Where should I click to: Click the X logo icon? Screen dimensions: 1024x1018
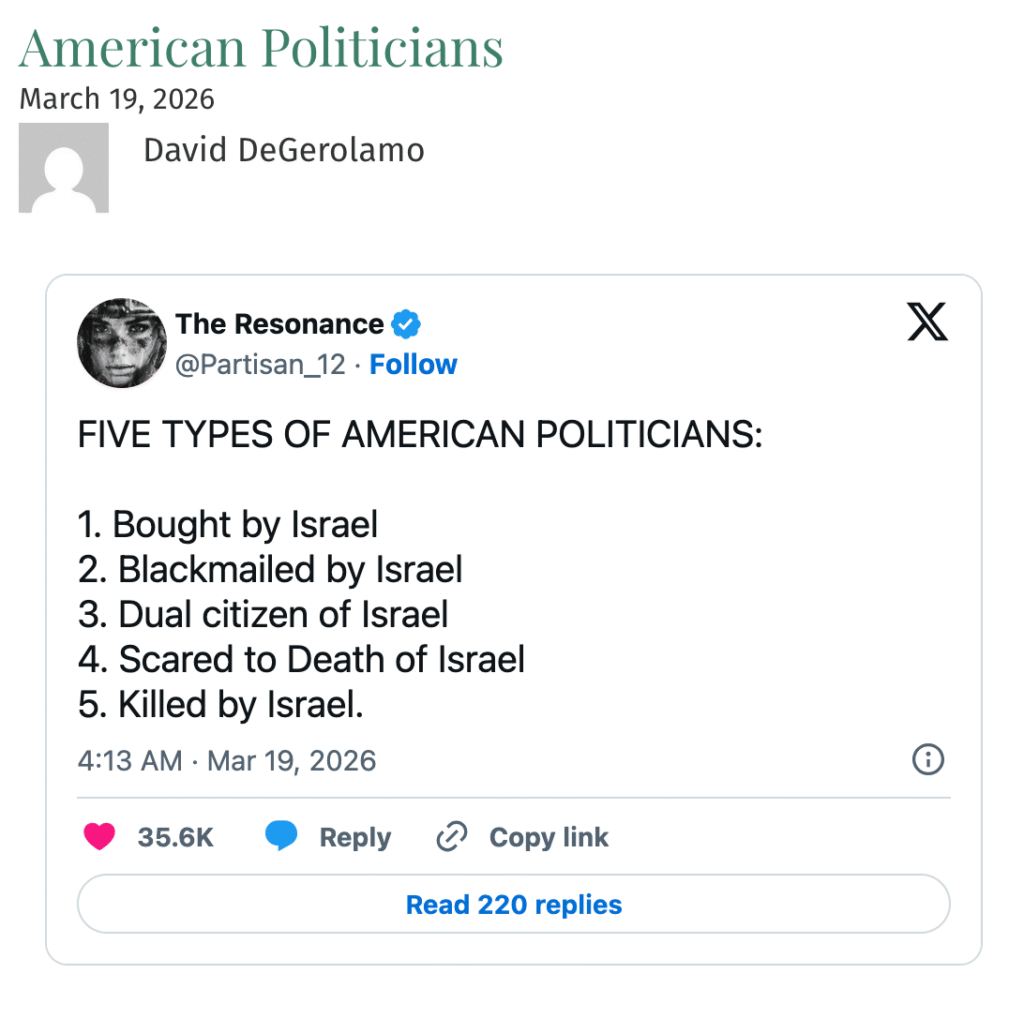(927, 322)
